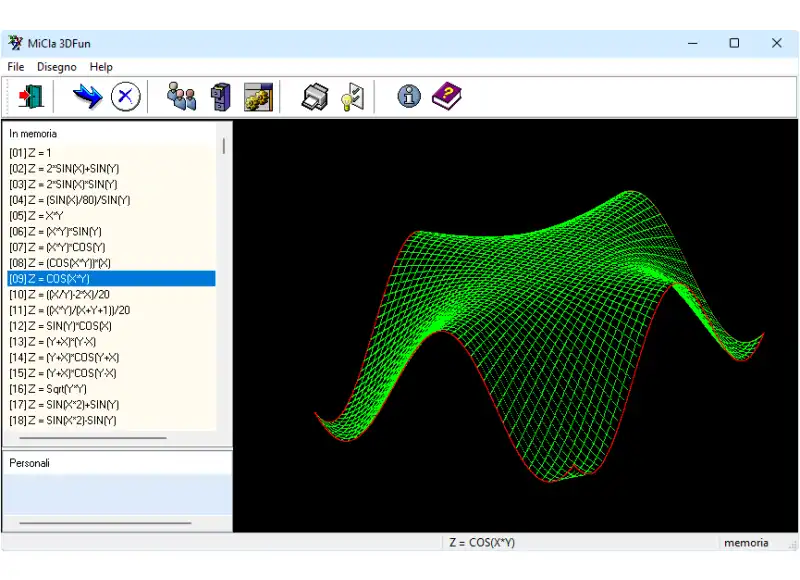Select function [15] Z = (Y+X)*COS(Y-X)
The width and height of the screenshot is (800, 580).
[x=111, y=373]
